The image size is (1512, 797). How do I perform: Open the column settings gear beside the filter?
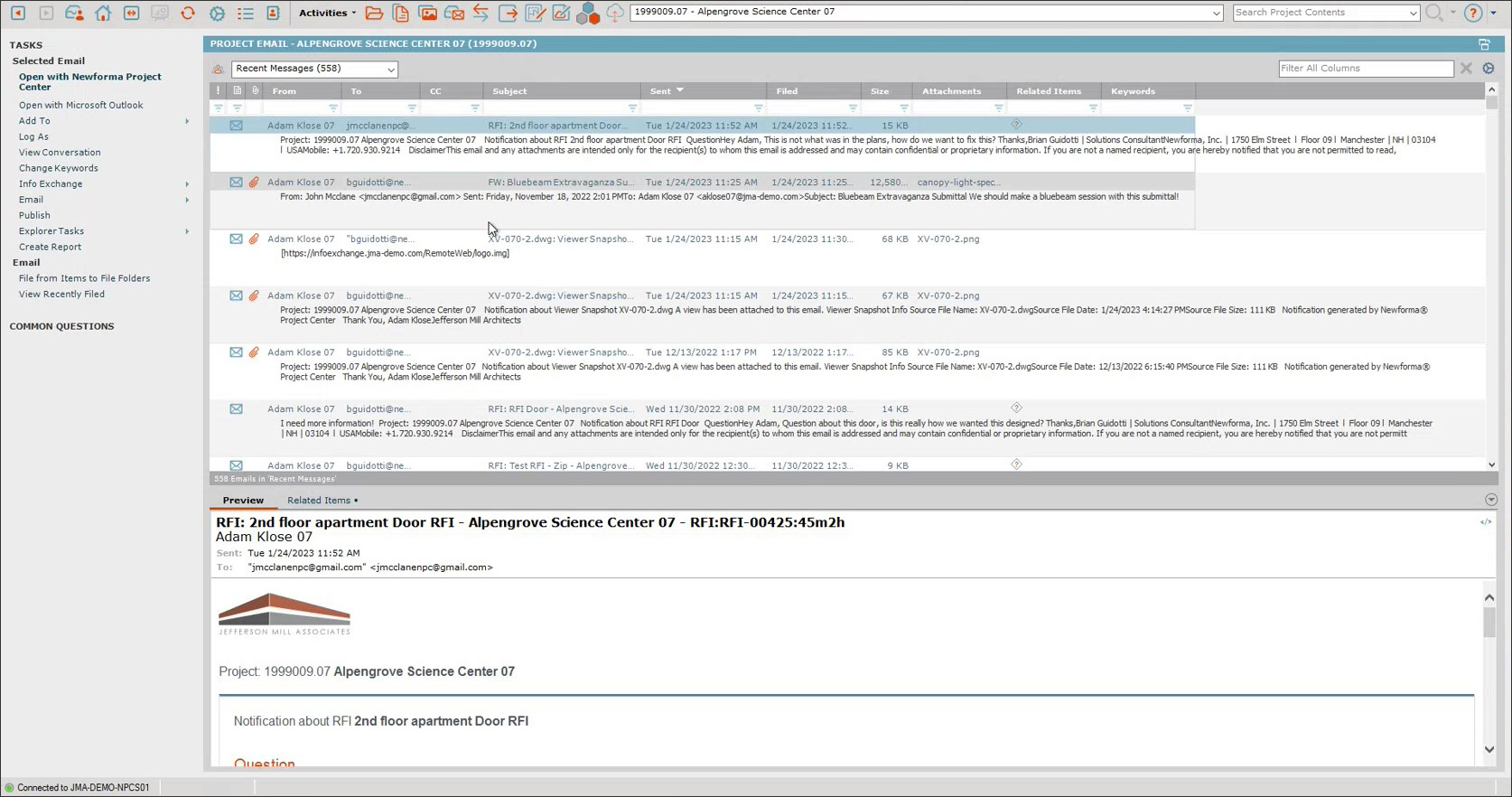coord(1489,68)
